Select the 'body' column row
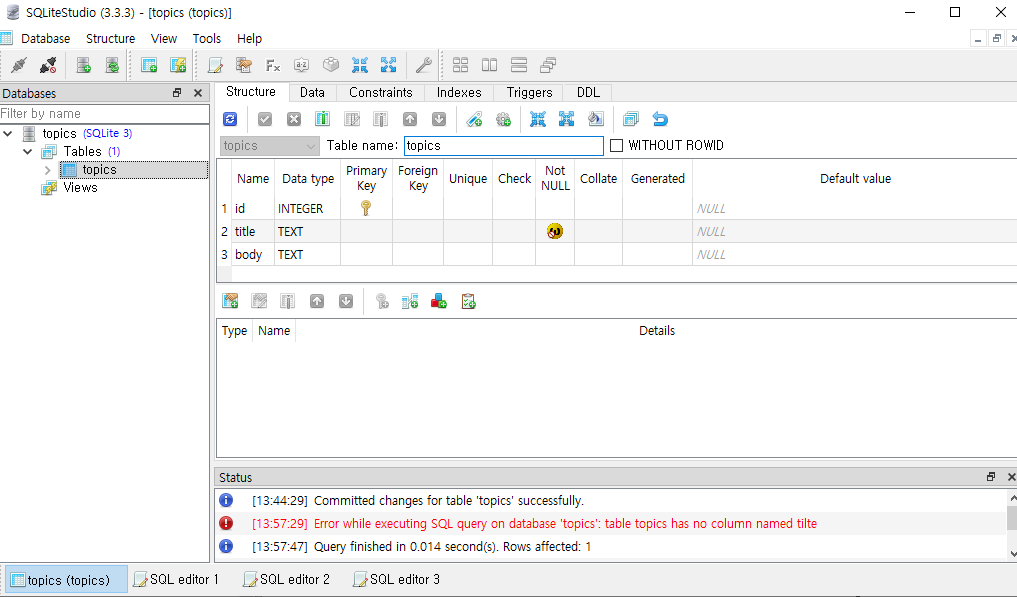The image size is (1017, 597). click(x=617, y=255)
